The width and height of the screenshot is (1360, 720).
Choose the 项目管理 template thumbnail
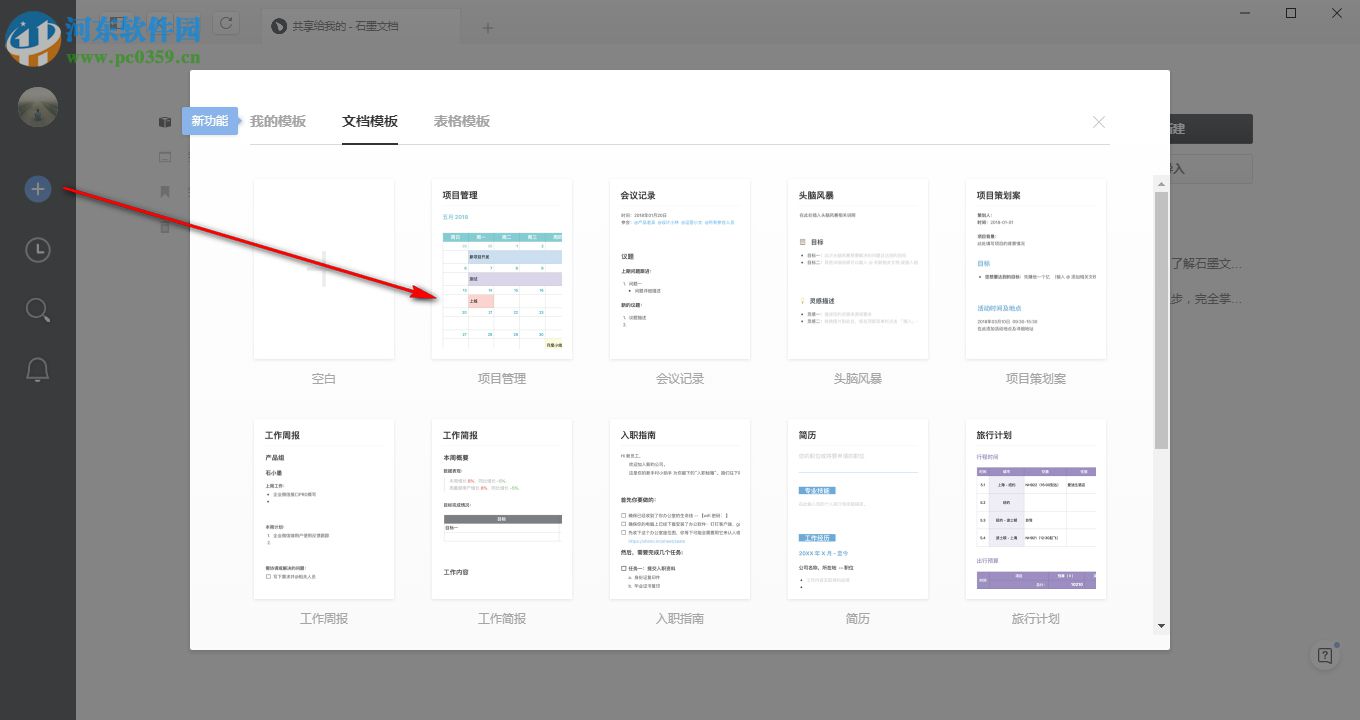pos(502,269)
